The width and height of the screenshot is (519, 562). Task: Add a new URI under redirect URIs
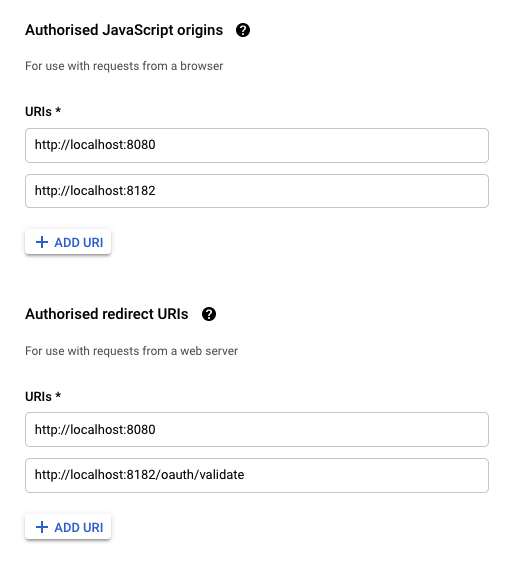(x=68, y=527)
